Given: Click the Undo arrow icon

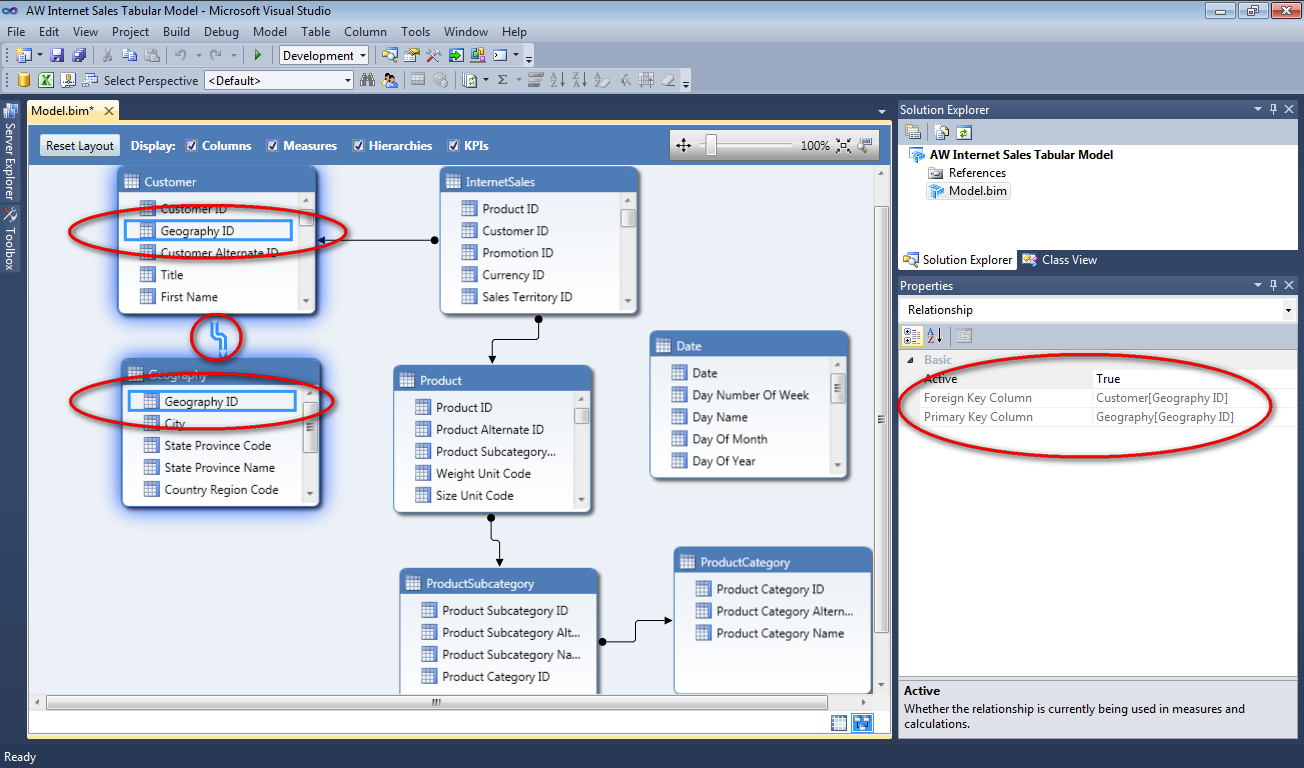Looking at the screenshot, I should tap(180, 56).
